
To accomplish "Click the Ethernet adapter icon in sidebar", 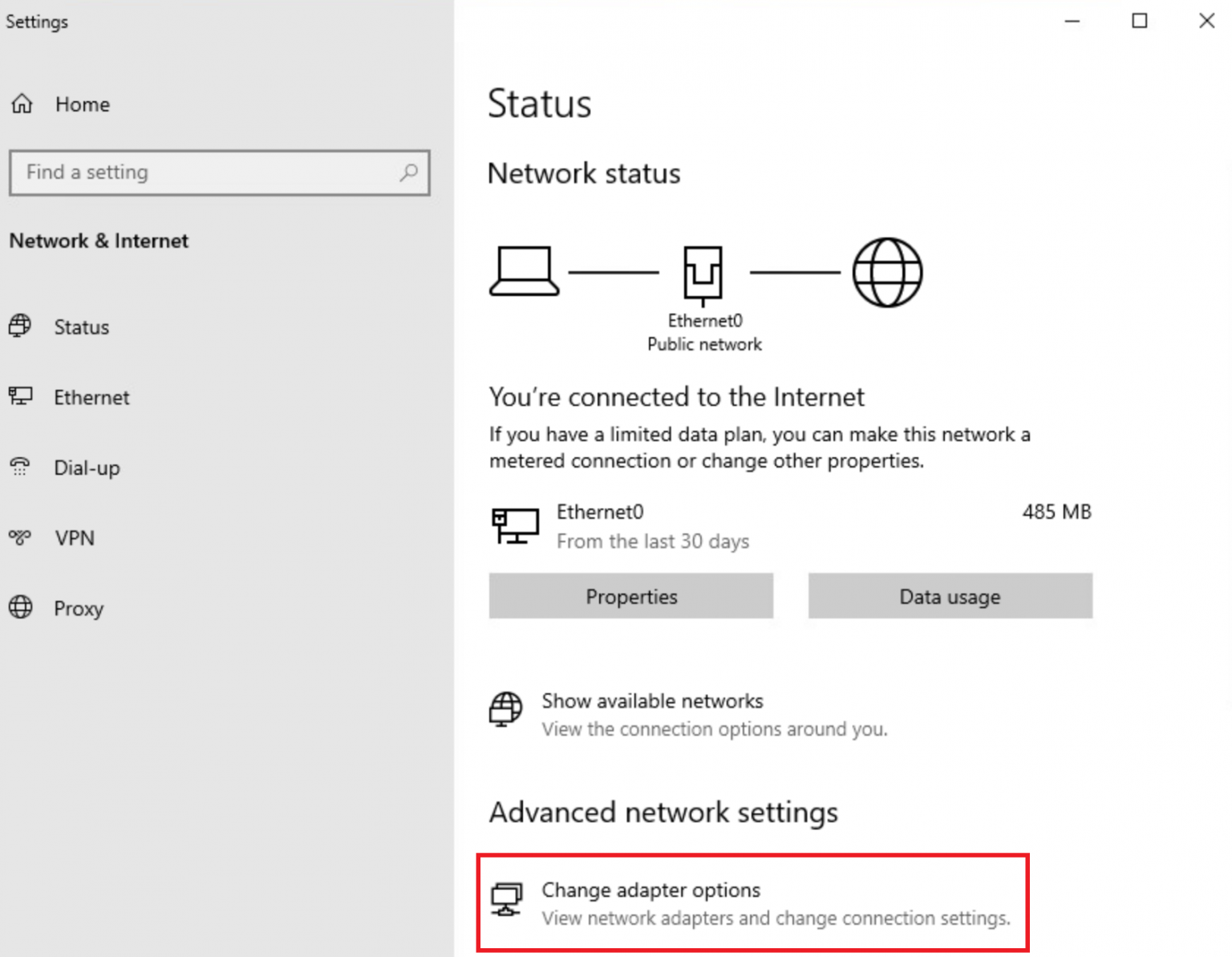I will click(21, 396).
